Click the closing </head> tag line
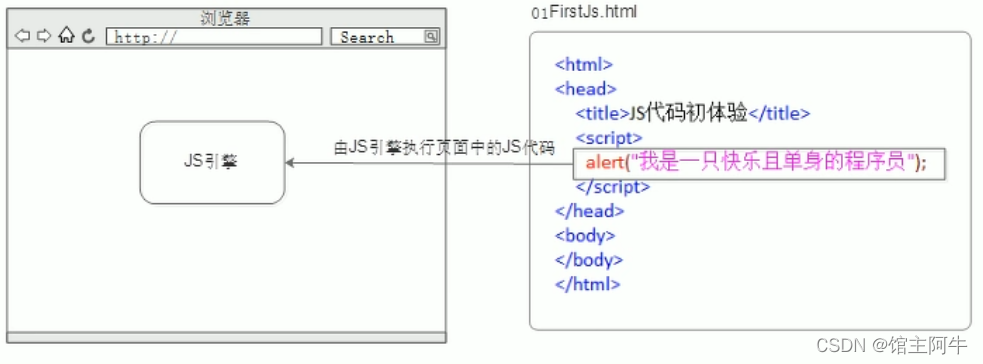 point(589,211)
